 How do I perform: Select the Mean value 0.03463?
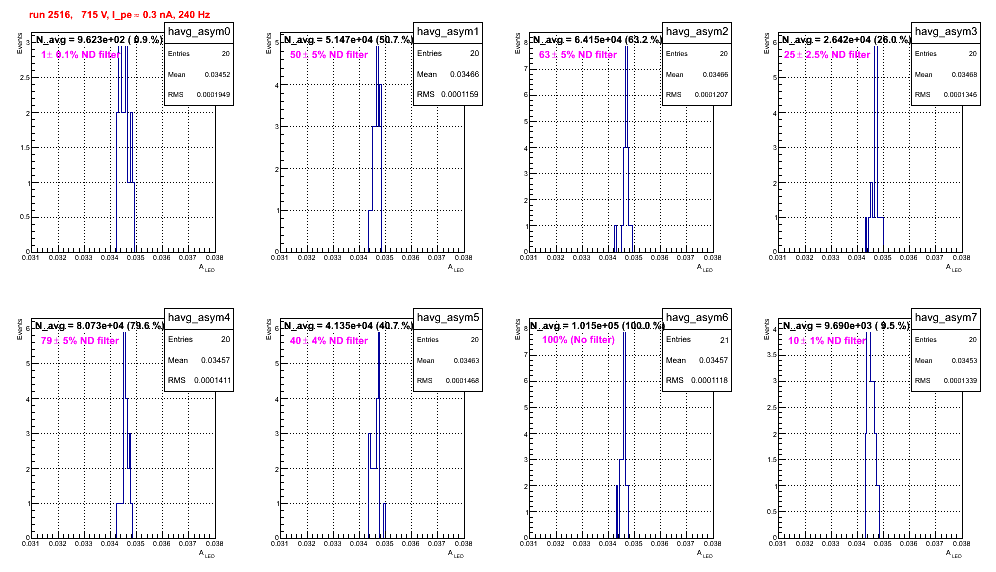466,361
